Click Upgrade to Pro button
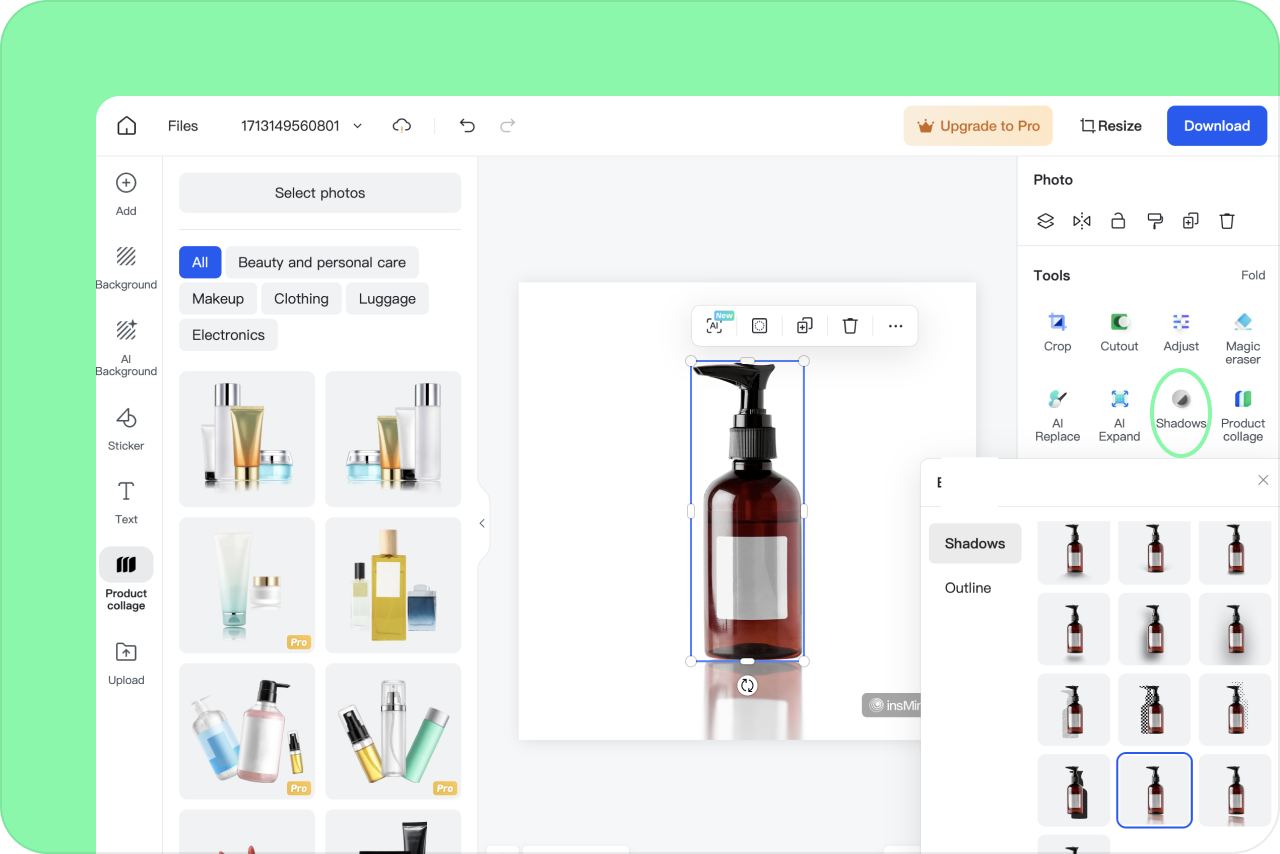Screen dimensions: 1280x854 click(978, 126)
